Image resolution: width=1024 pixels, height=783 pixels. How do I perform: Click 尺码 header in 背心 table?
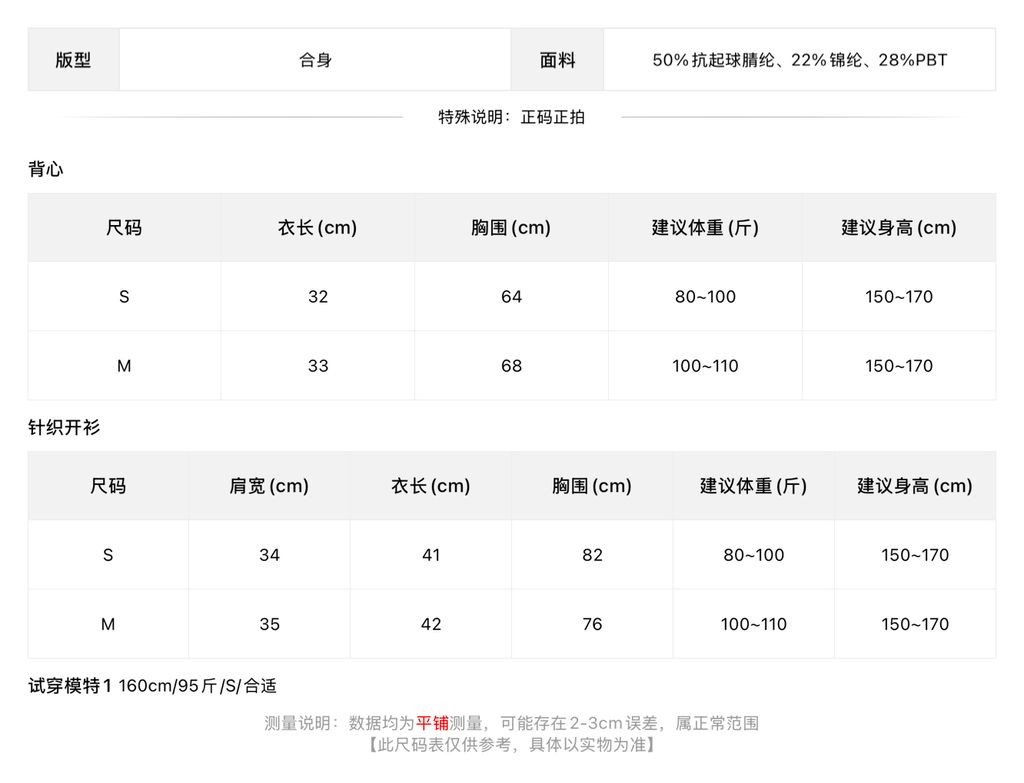pyautogui.click(x=124, y=227)
